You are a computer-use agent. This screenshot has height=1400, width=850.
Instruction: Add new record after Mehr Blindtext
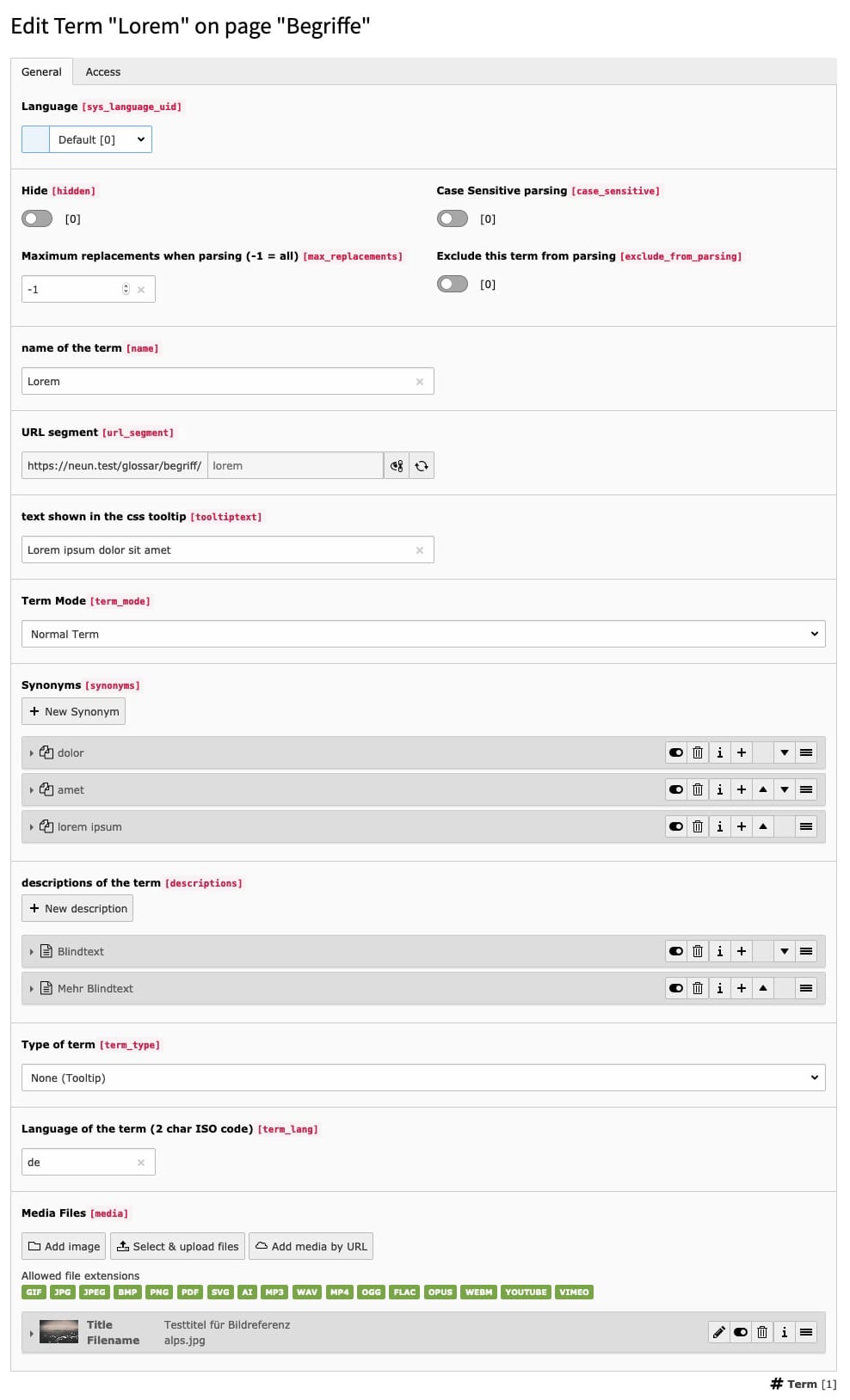pos(742,989)
